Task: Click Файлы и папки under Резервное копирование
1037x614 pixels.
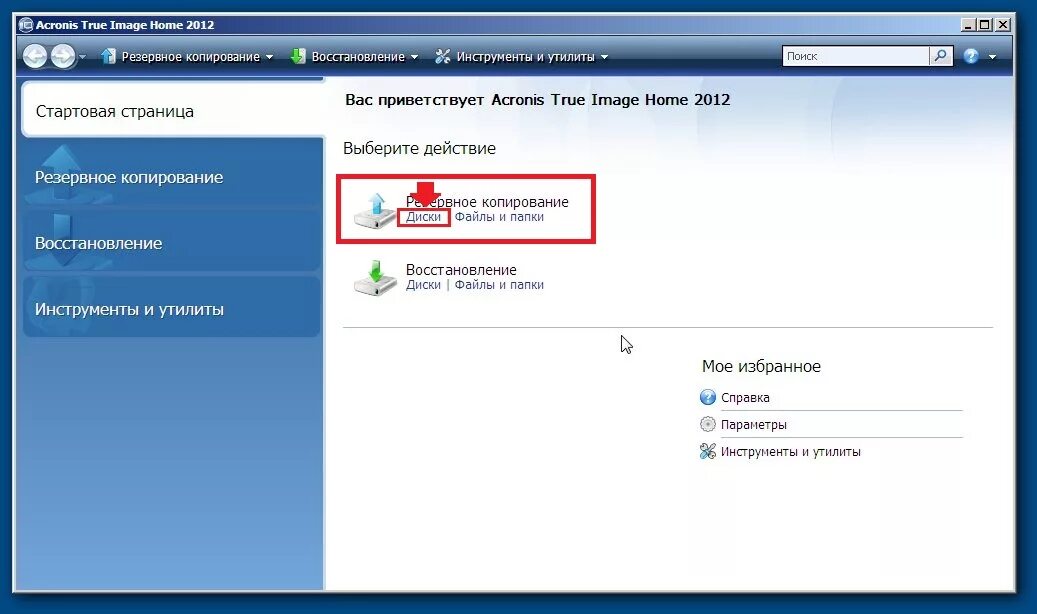Action: (499, 217)
